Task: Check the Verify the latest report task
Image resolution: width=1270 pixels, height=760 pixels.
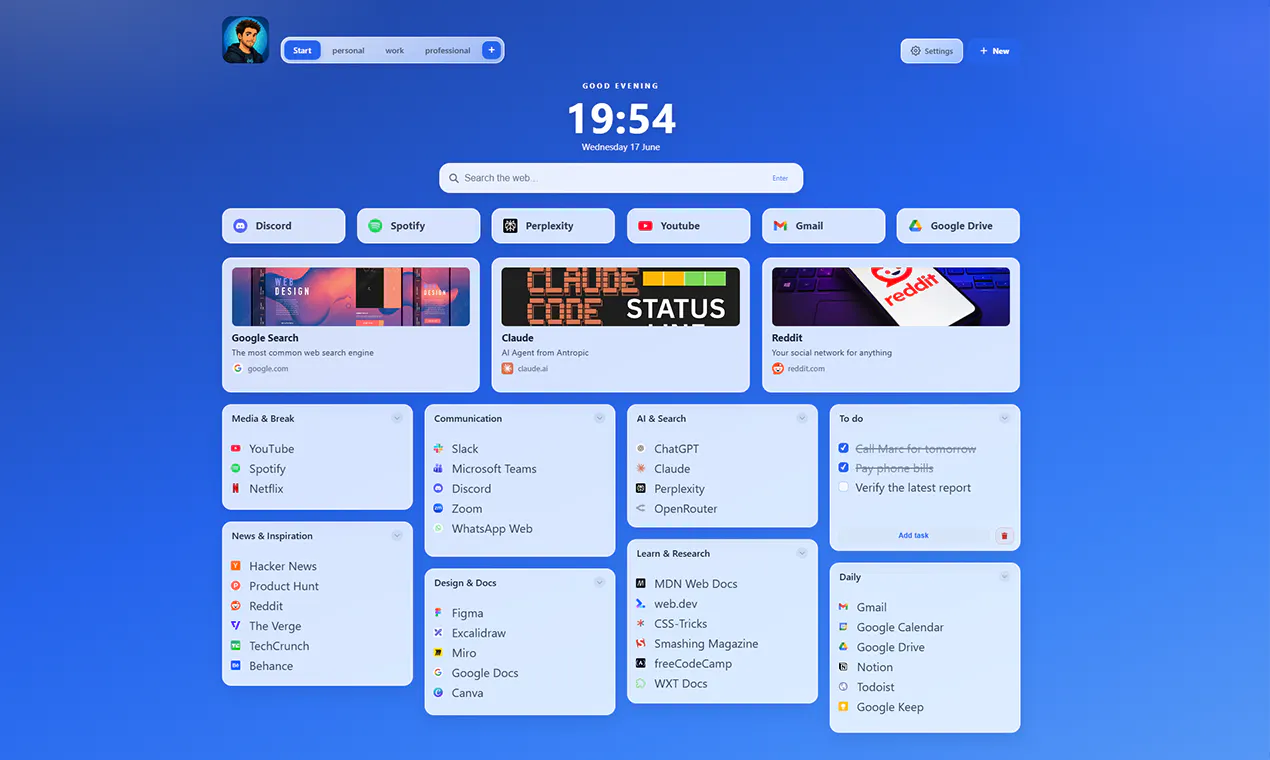Action: [x=843, y=487]
